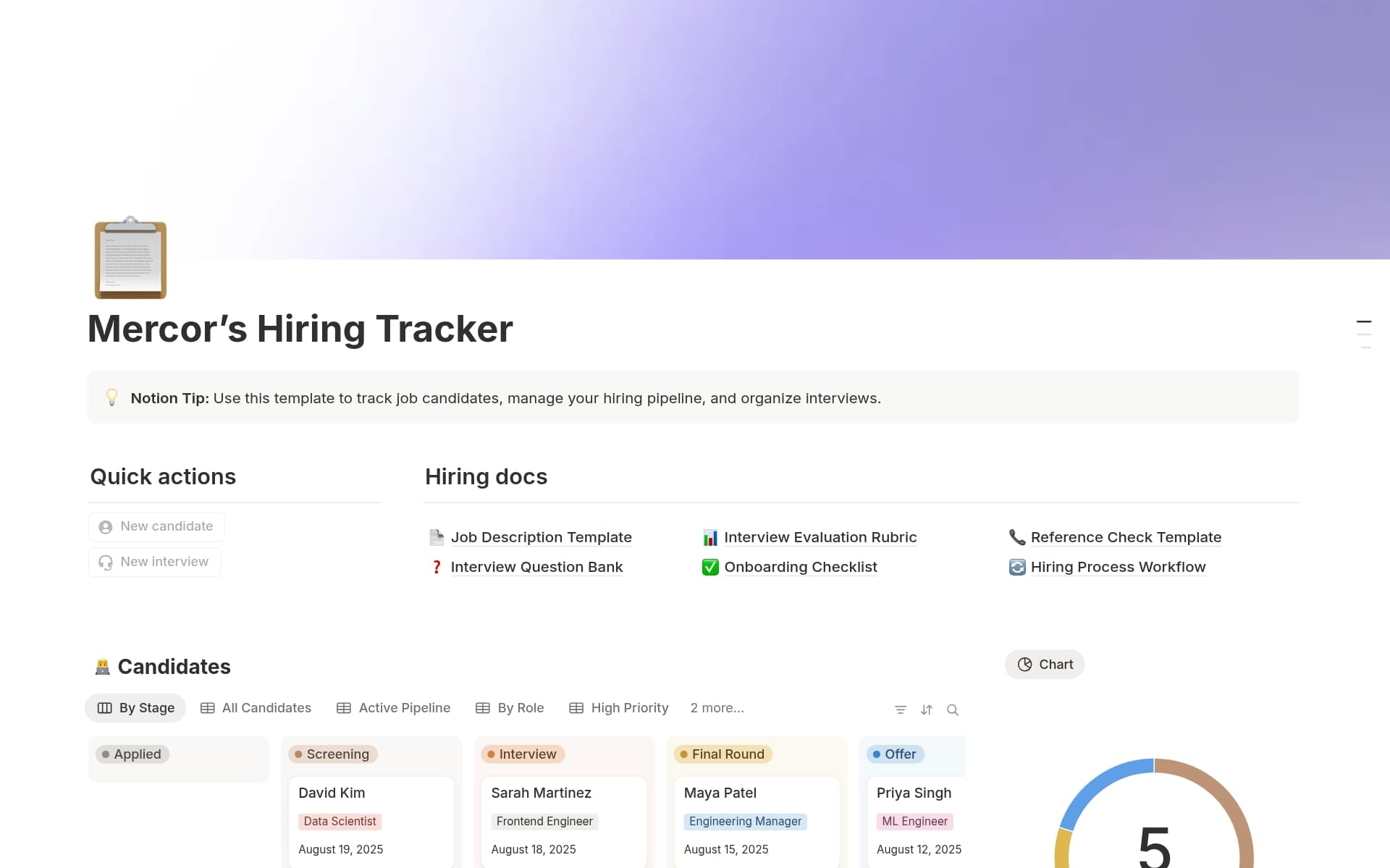Click the August 12, 2025 date
This screenshot has width=1390, height=868.
(x=919, y=849)
